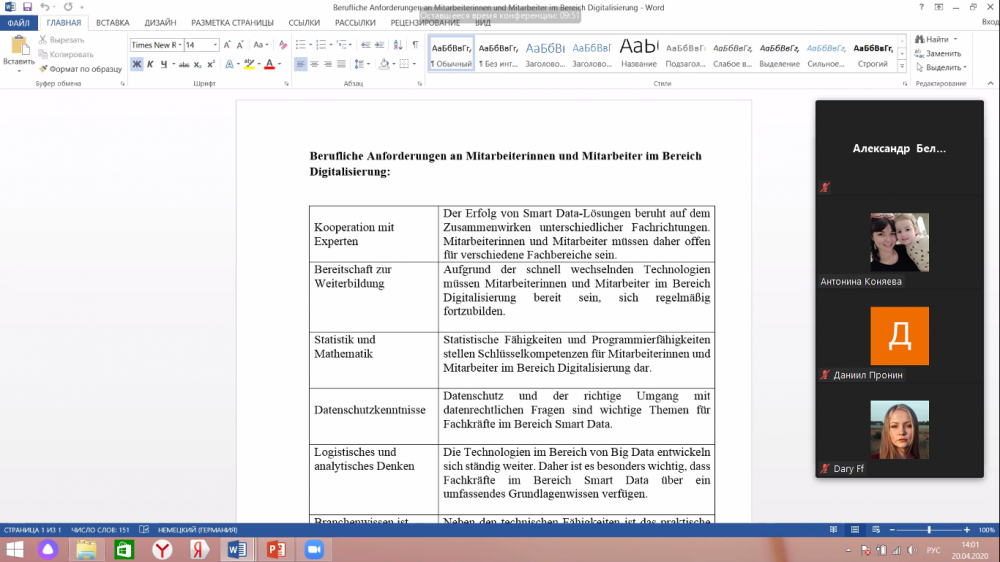Click the zoom slider in status bar

929,529
